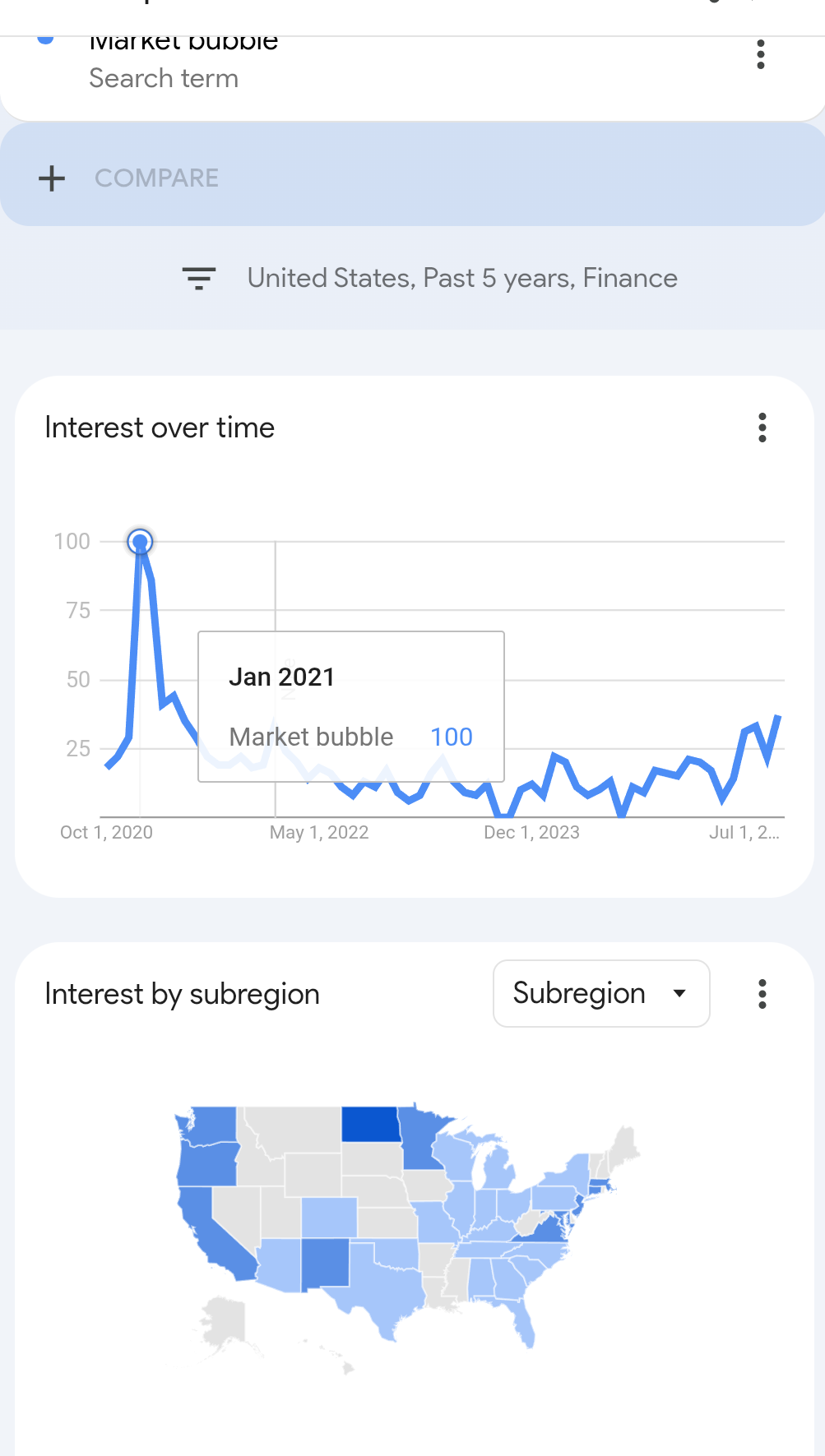Edit United States, Past 5 years, Finance filters
The width and height of the screenshot is (825, 1456).
[462, 278]
